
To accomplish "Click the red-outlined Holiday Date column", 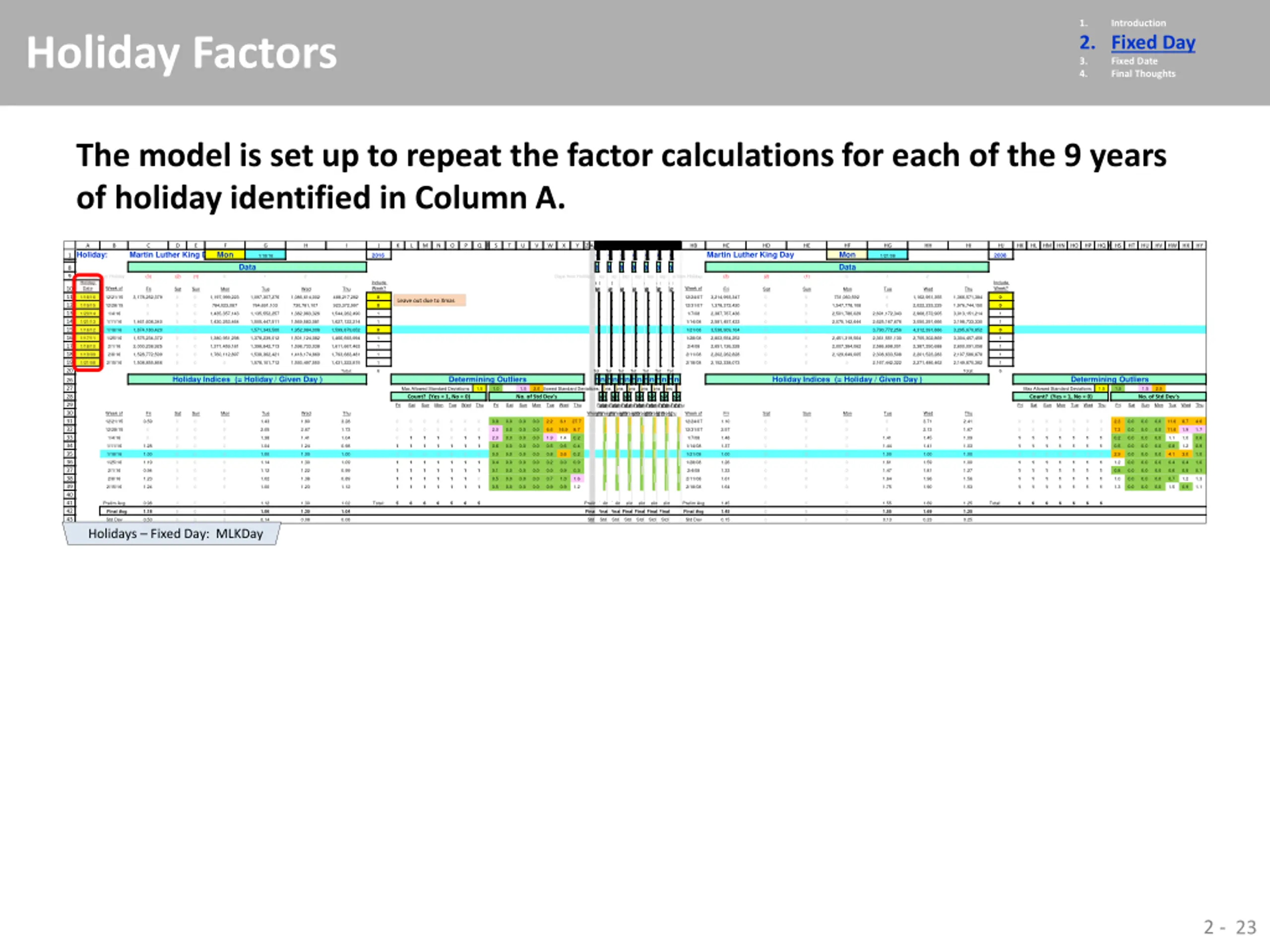I will point(88,322).
